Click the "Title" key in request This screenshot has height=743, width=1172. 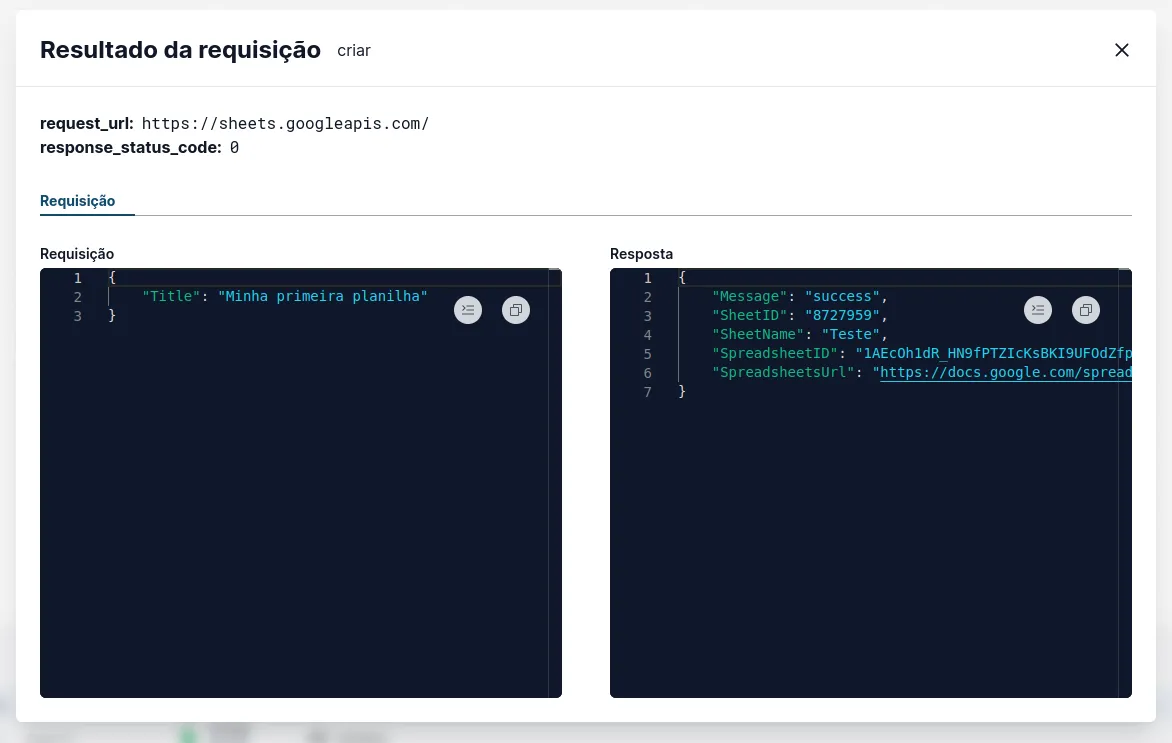171,296
